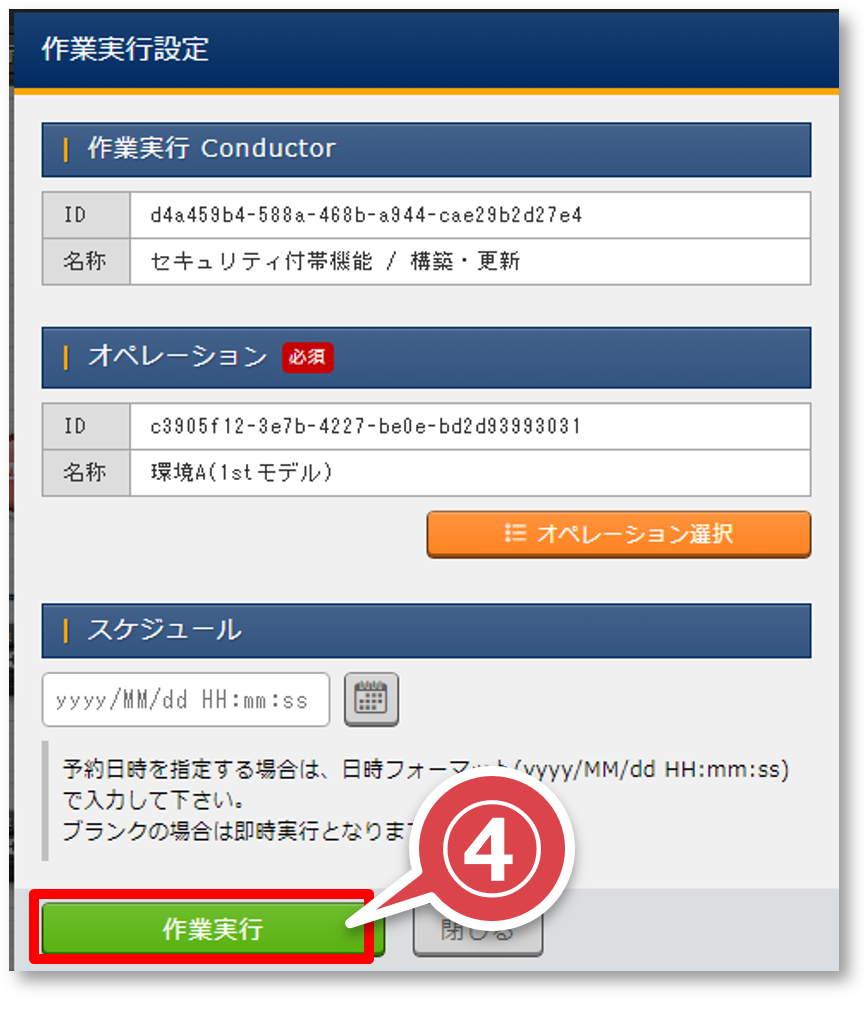The width and height of the screenshot is (868, 1016).
Task: Click the Conductor name セキュリティ付帯機能 / 構築・更新
Action: coord(335,262)
